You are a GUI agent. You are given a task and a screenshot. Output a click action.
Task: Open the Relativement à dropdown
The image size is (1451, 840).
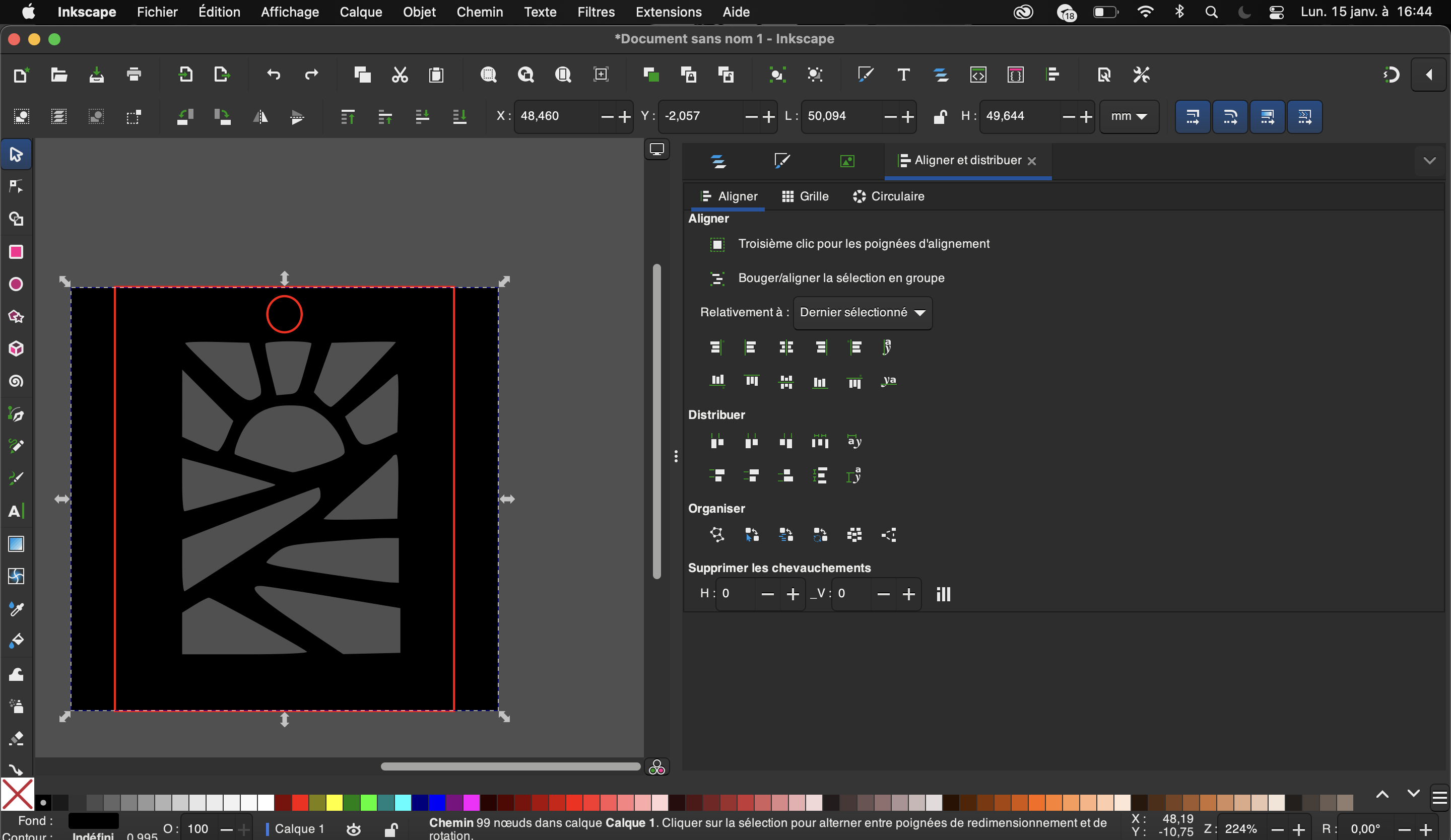click(x=863, y=312)
